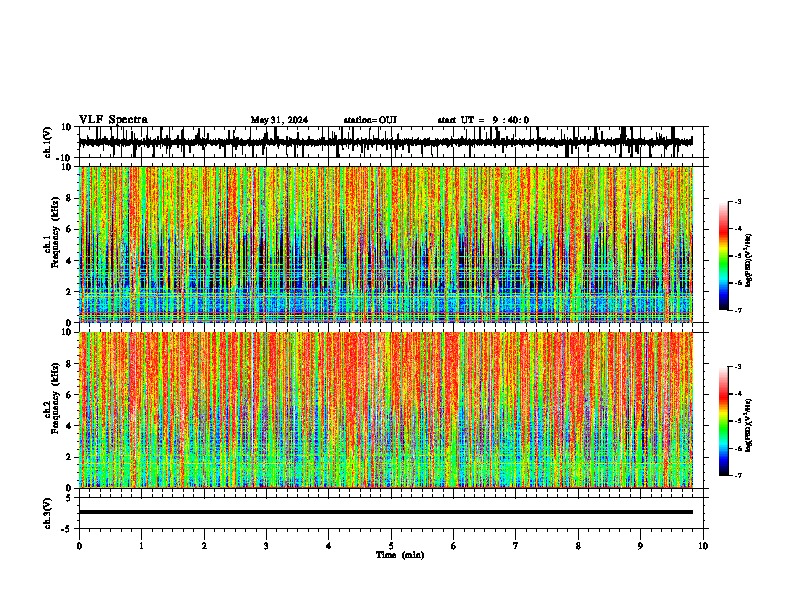Click tick label "3" on the time axis

pos(266,546)
